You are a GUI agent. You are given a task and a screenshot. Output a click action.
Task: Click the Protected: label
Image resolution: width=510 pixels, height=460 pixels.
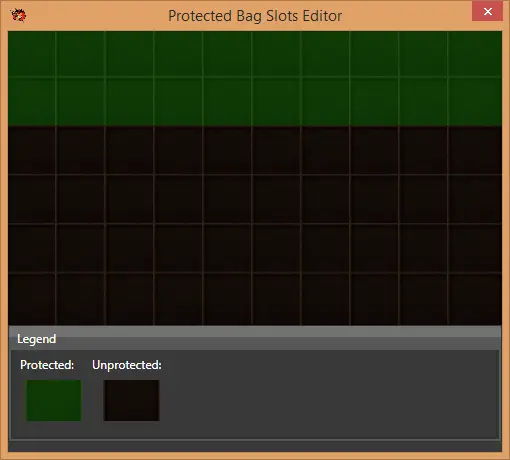(x=47, y=365)
